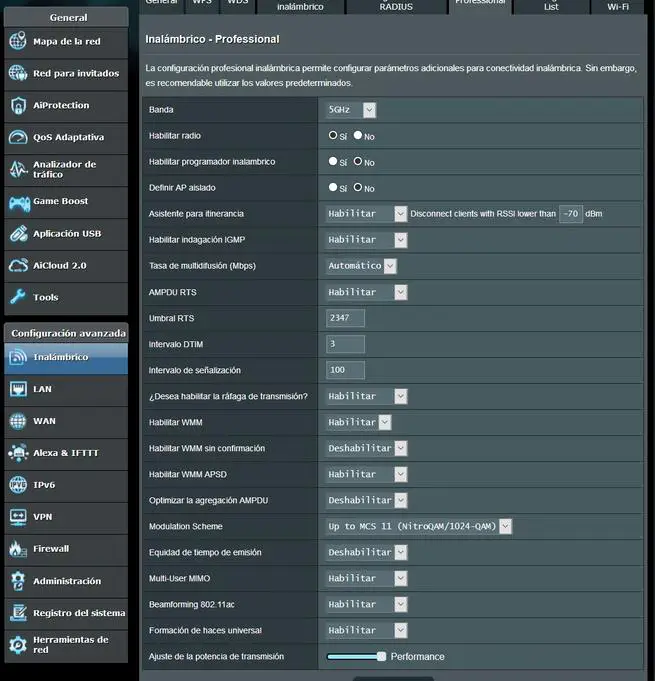This screenshot has width=655, height=681.
Task: Open the Multi-User MIMO dropdown
Action: [367, 578]
